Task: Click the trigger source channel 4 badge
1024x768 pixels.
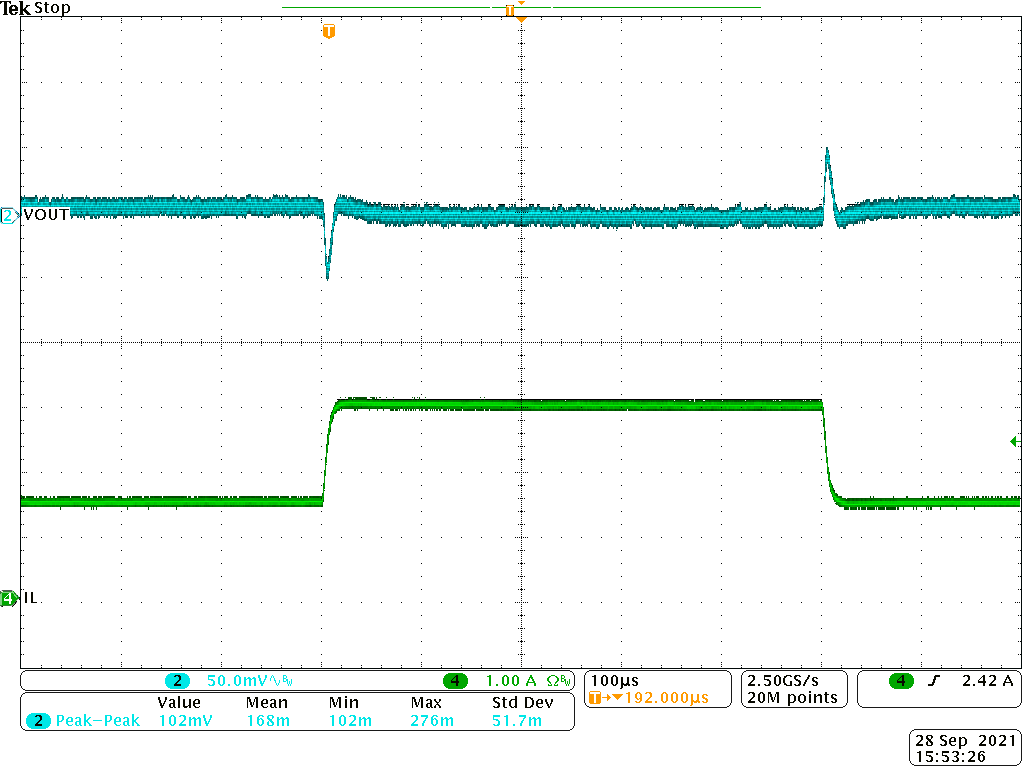Action: coord(901,681)
